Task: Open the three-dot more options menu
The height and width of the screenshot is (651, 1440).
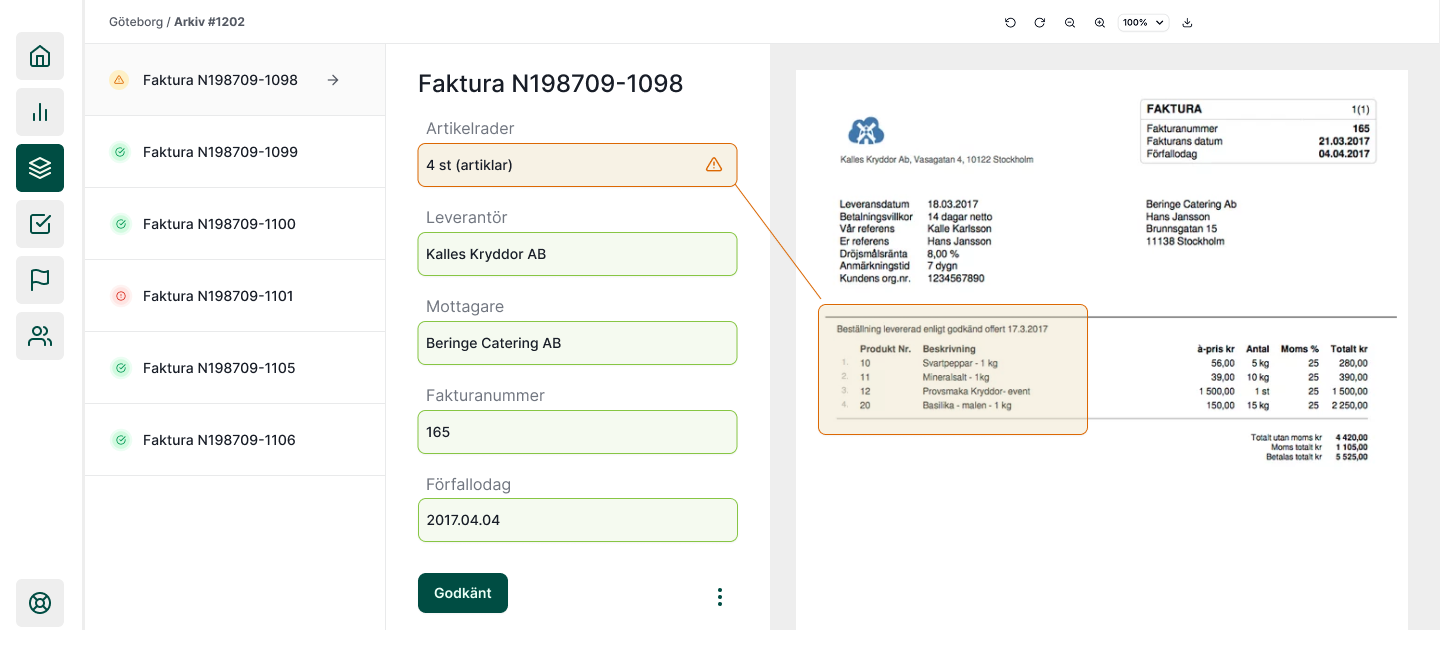Action: tap(720, 597)
